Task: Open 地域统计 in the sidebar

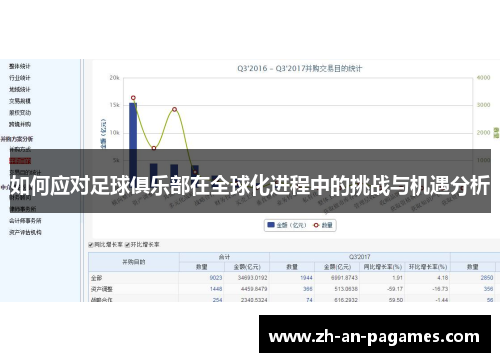Action: pyautogui.click(x=20, y=90)
